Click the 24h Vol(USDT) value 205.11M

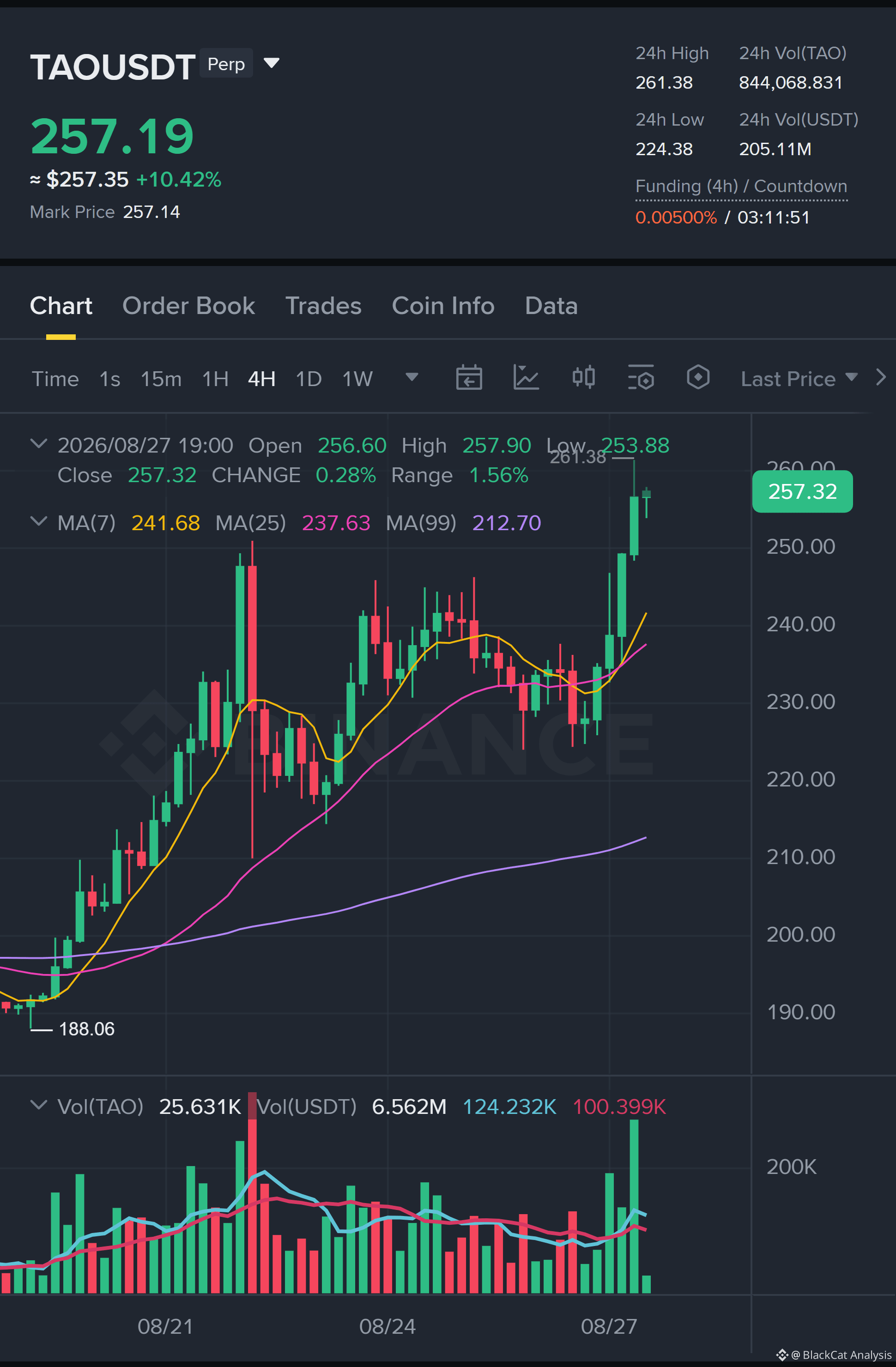[x=775, y=149]
